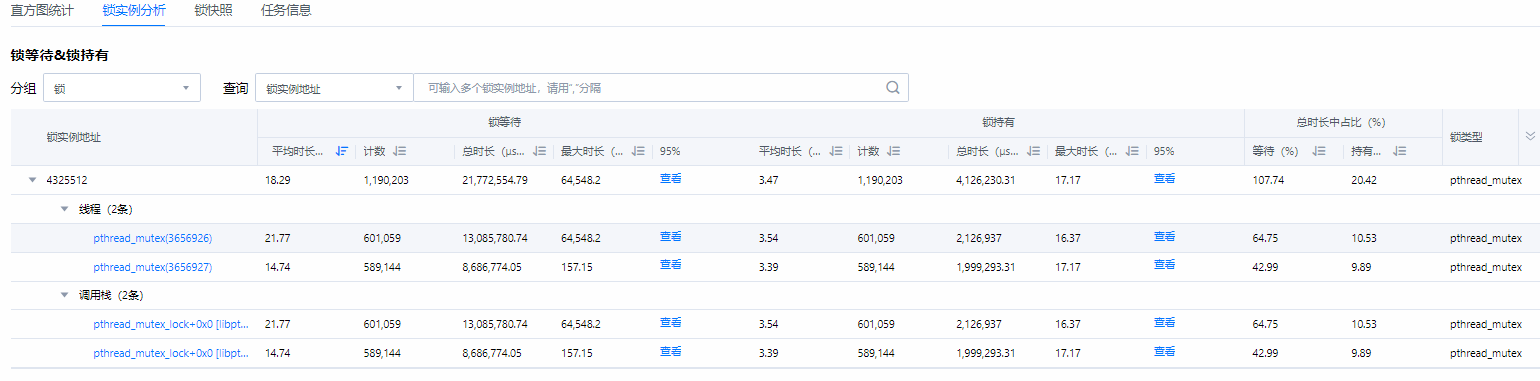Sort lock-wait average duration column

point(342,151)
